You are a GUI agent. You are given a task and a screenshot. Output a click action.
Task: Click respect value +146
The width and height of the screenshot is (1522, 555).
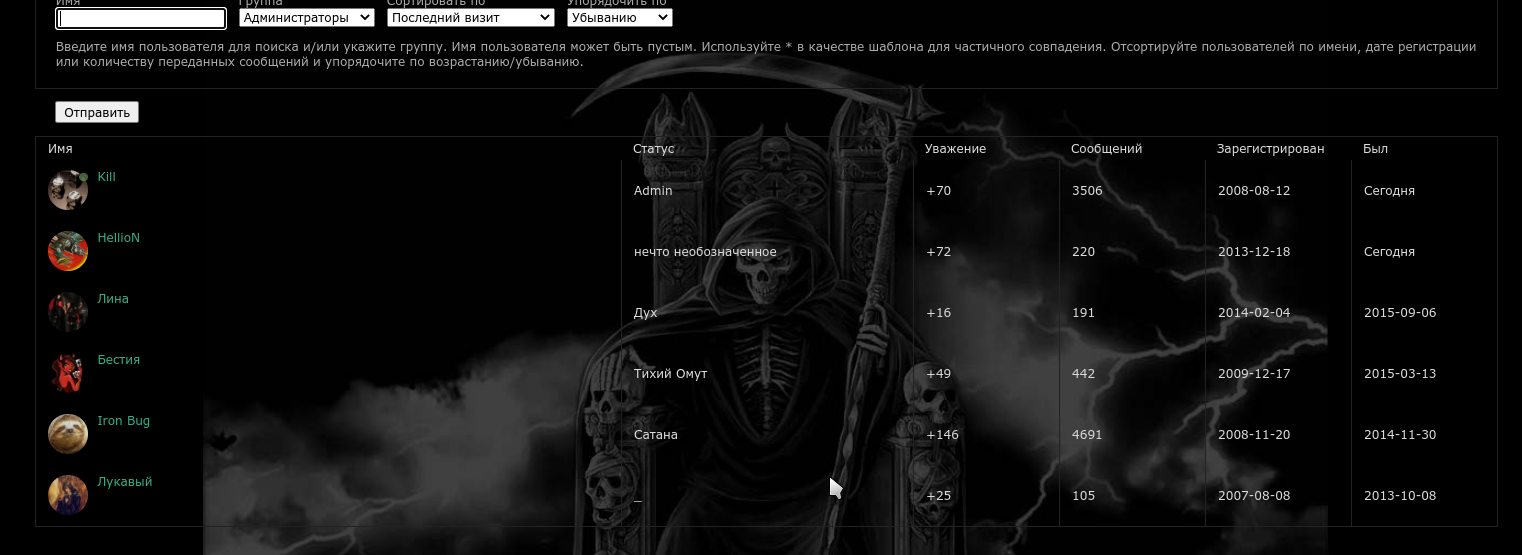tap(943, 435)
